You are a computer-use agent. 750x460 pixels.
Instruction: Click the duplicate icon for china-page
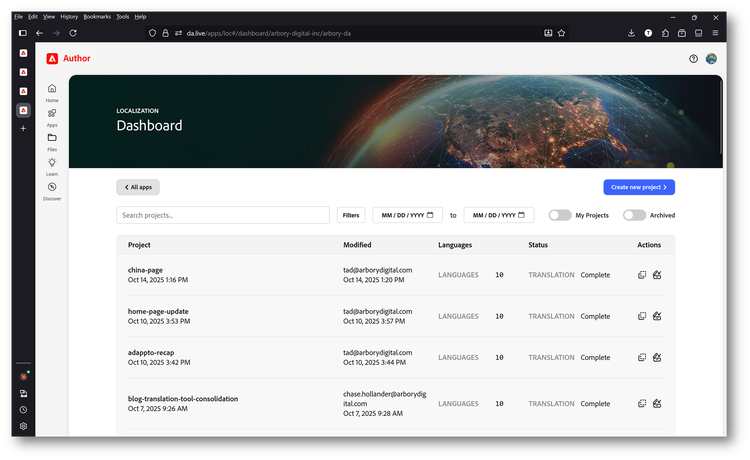coord(642,275)
